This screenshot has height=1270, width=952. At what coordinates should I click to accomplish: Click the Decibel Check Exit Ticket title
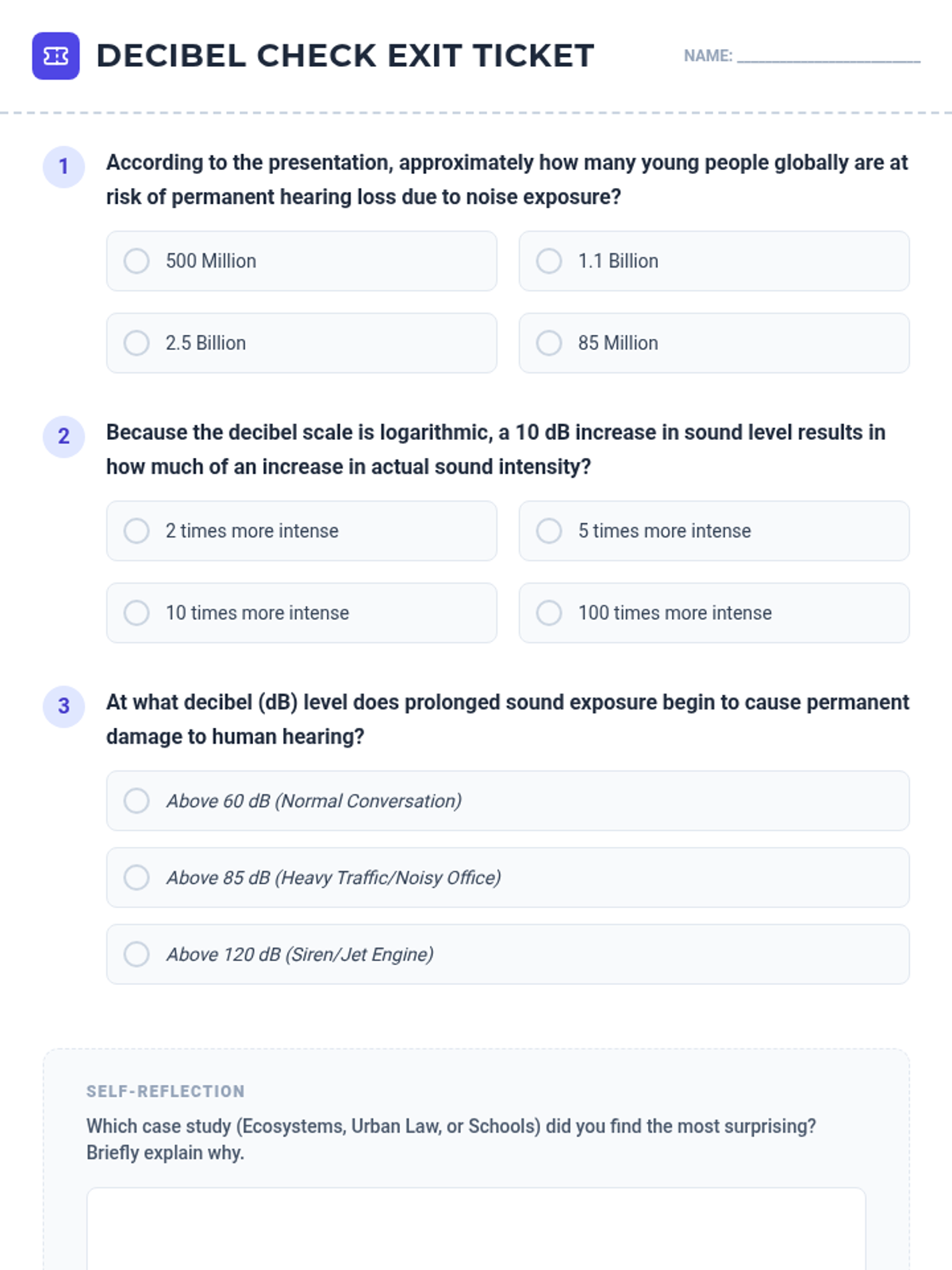coord(345,56)
